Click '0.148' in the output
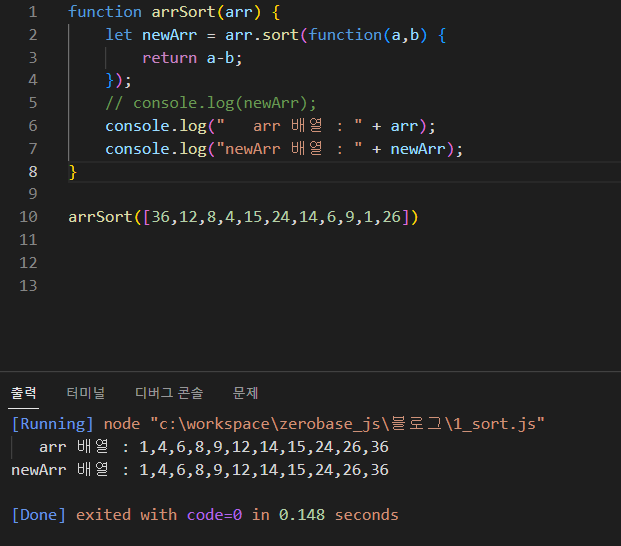This screenshot has width=621, height=546. 302,515
